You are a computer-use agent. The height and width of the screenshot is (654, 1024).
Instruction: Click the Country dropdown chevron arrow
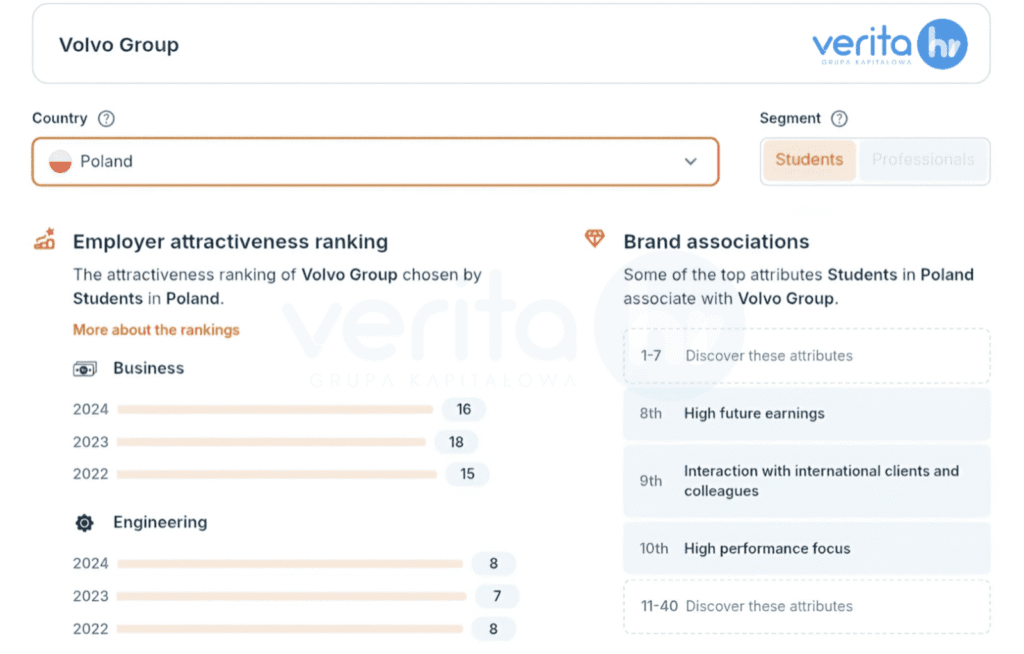pyautogui.click(x=690, y=162)
